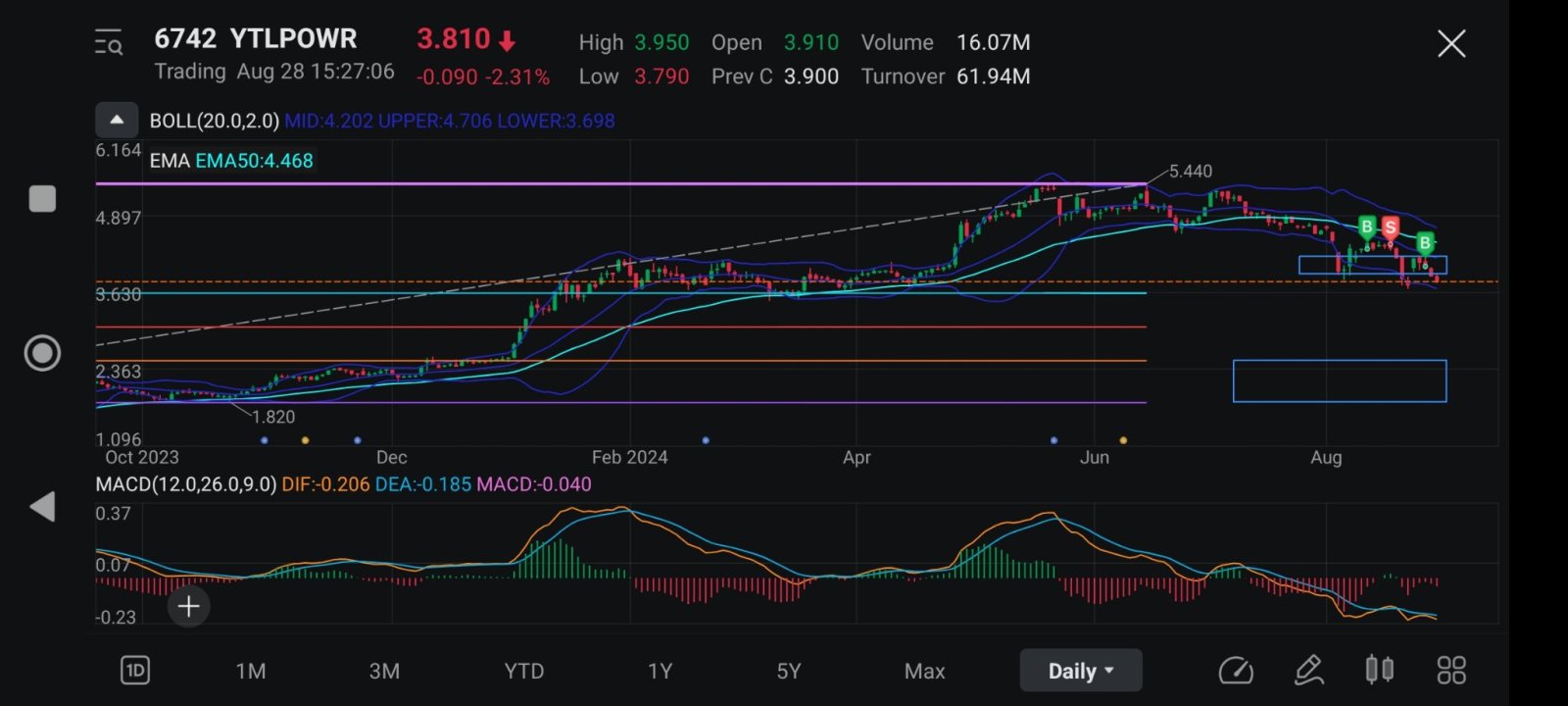This screenshot has height=706, width=1568.
Task: Tap the UPPER:4.706 Bollinger value
Action: (435, 121)
